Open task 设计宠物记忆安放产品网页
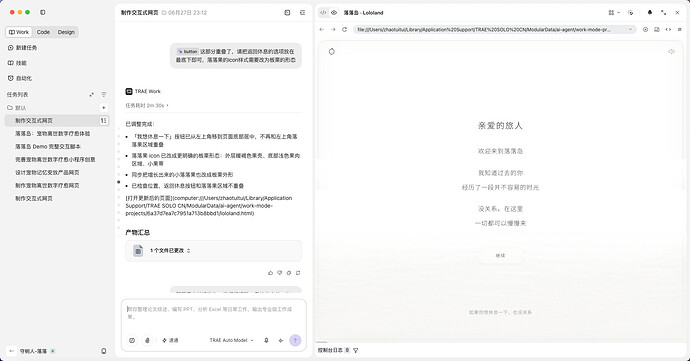 coord(47,173)
